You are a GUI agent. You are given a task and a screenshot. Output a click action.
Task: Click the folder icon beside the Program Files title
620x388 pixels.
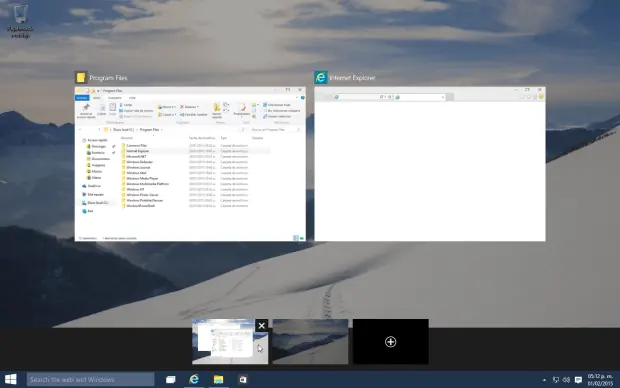[x=81, y=78]
